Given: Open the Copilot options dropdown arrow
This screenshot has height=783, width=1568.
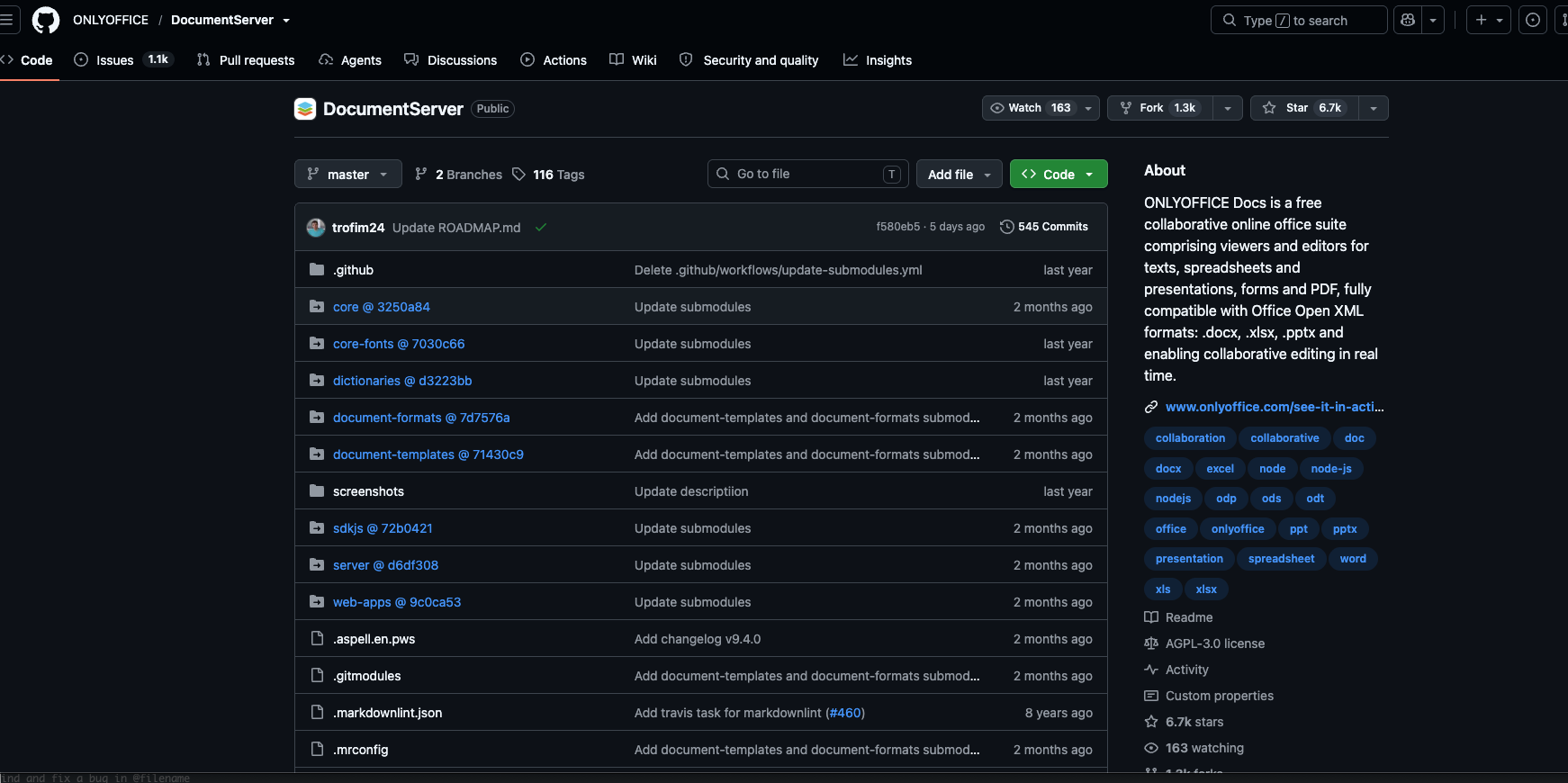Looking at the screenshot, I should tap(1433, 20).
